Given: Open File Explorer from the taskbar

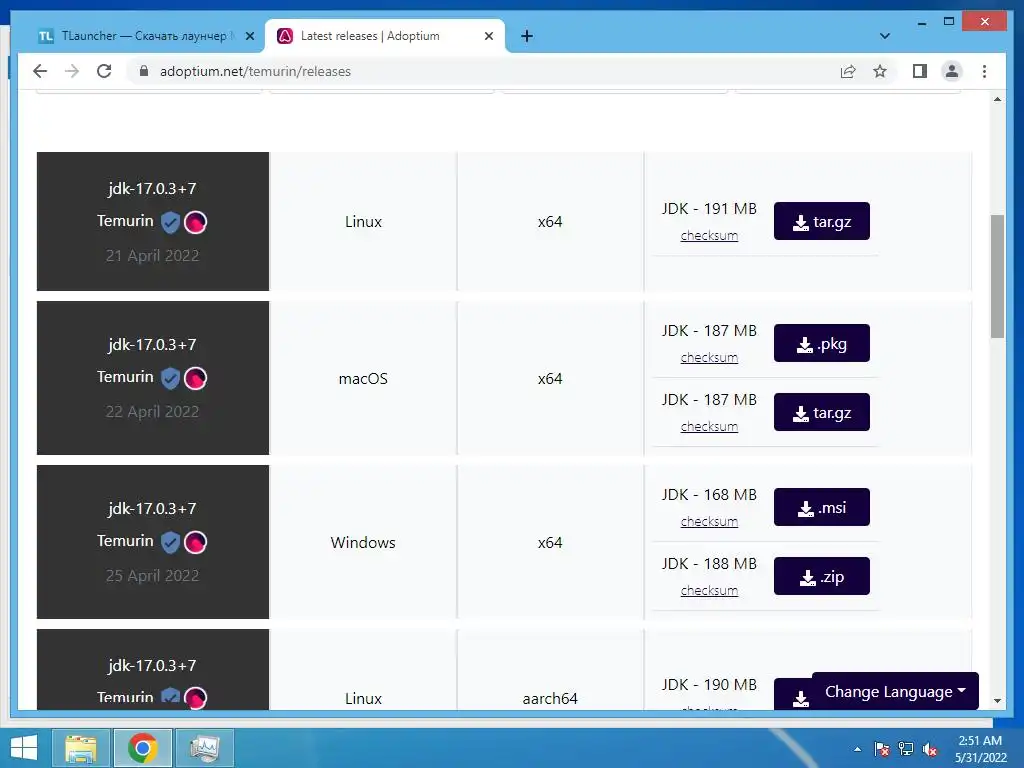Looking at the screenshot, I should pyautogui.click(x=81, y=748).
